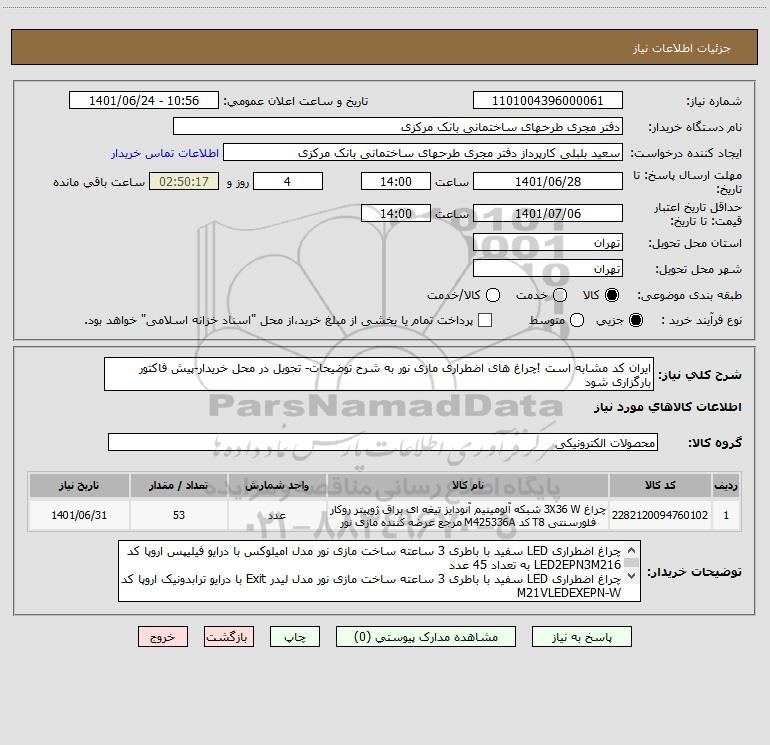Select the جزیی purchase type radio
The image size is (770, 745).
click(635, 320)
